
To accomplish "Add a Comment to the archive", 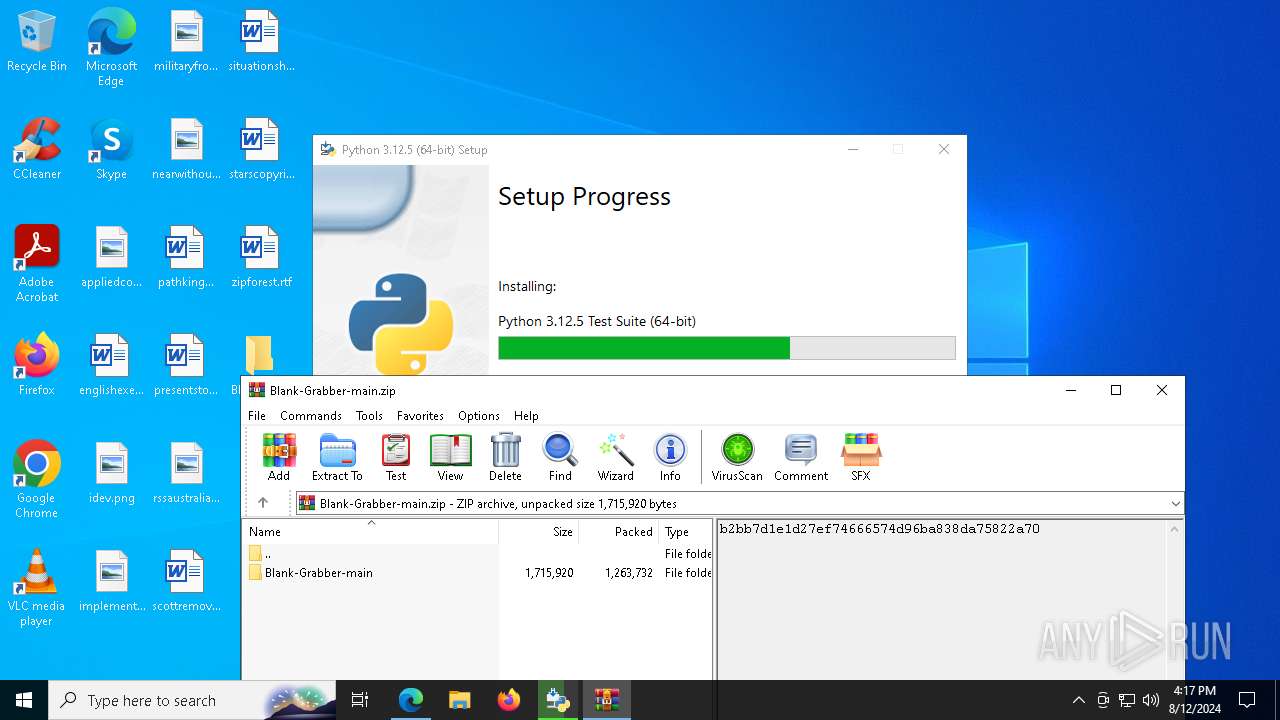I will click(x=801, y=458).
